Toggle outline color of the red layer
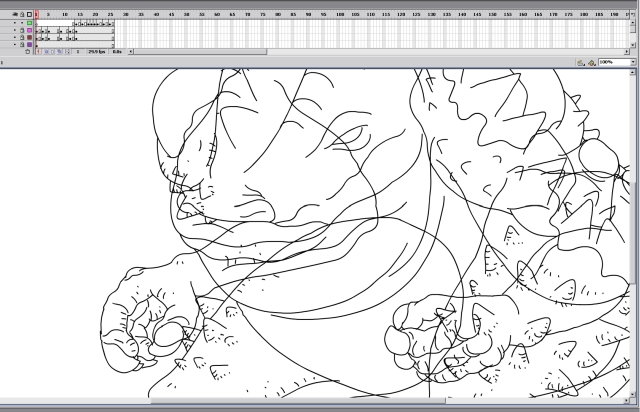The height and width of the screenshot is (412, 640). pyautogui.click(x=29, y=37)
